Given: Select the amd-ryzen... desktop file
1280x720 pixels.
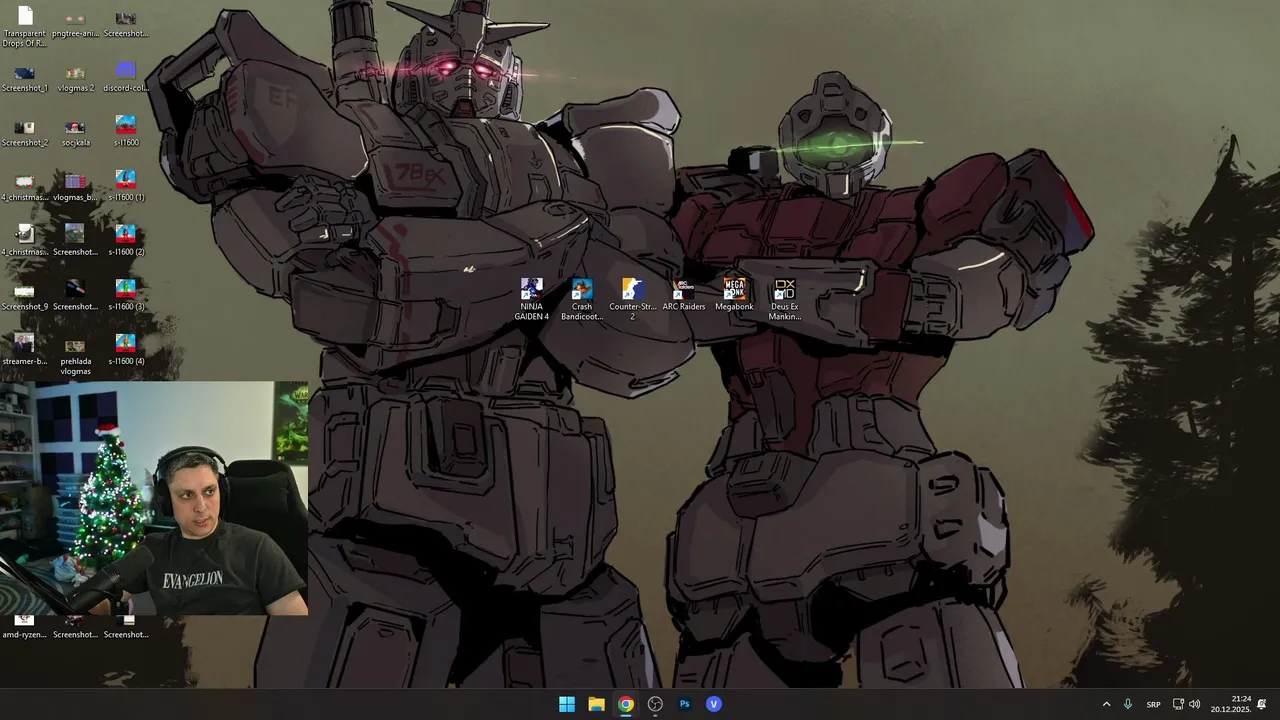Looking at the screenshot, I should [x=25, y=628].
